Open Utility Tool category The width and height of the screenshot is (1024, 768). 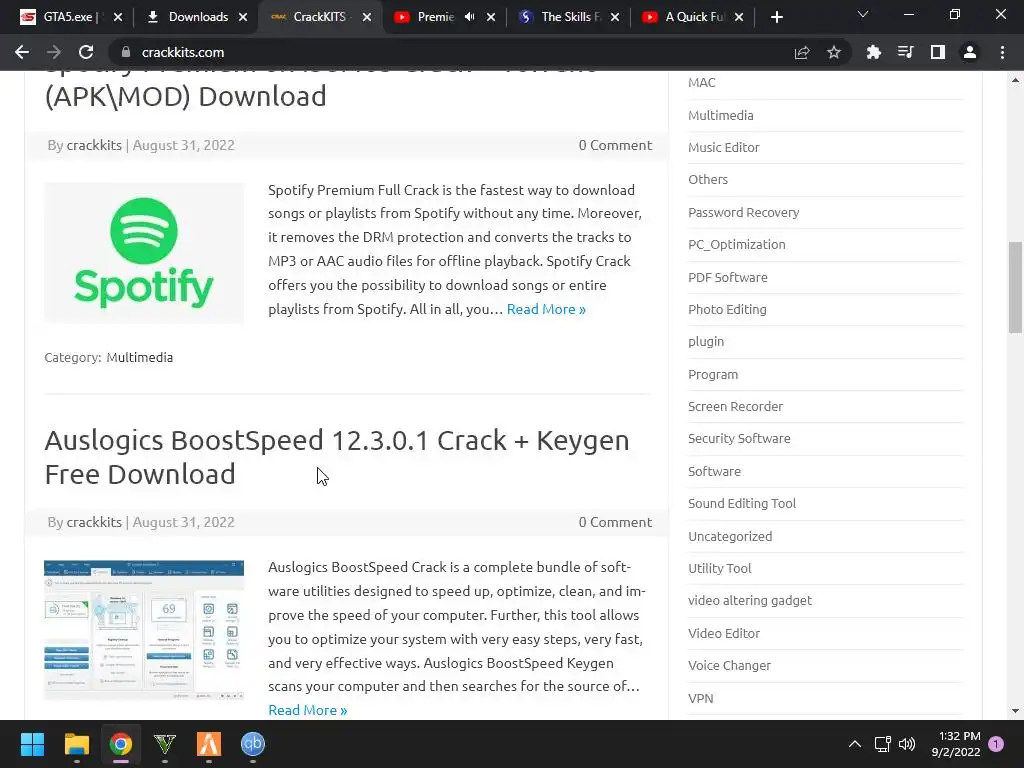(x=720, y=568)
